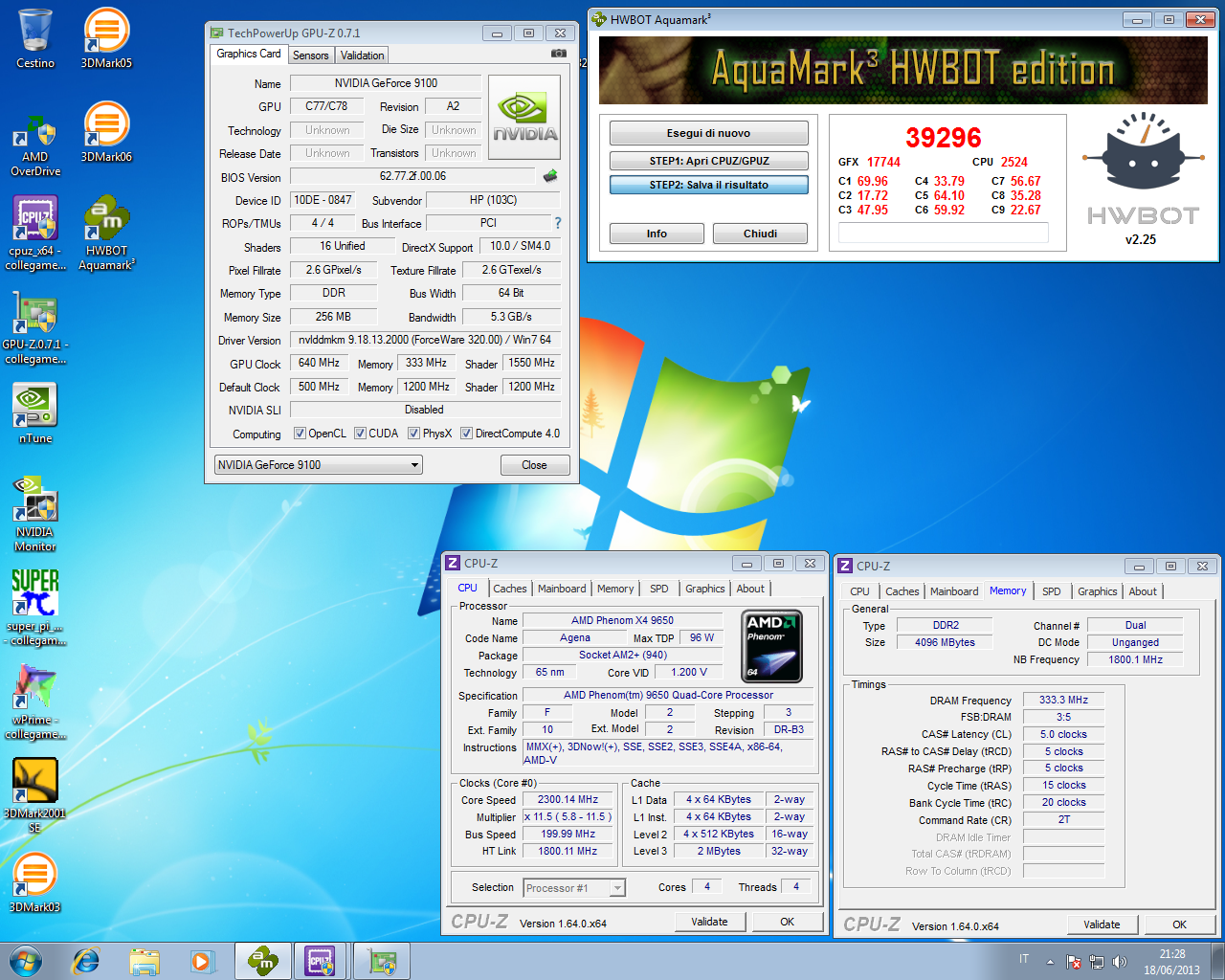
Task: Toggle the DirectCompute 4.0 checkbox
Action: pyautogui.click(x=466, y=433)
